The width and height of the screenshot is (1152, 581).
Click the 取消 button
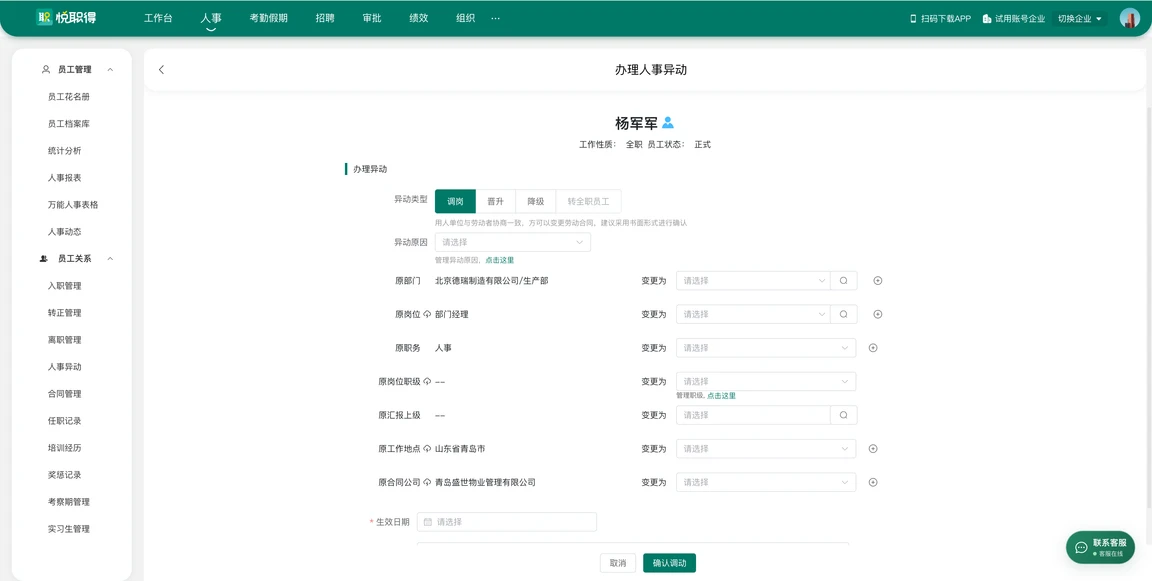click(618, 563)
